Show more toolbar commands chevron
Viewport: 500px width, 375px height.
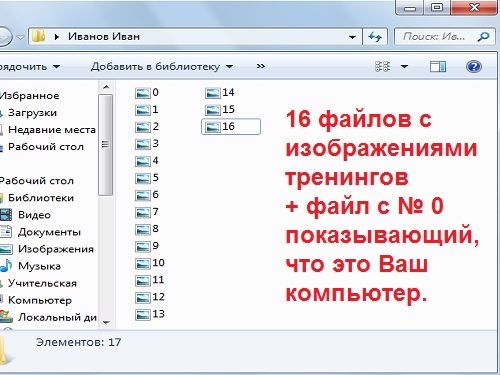[x=261, y=66]
